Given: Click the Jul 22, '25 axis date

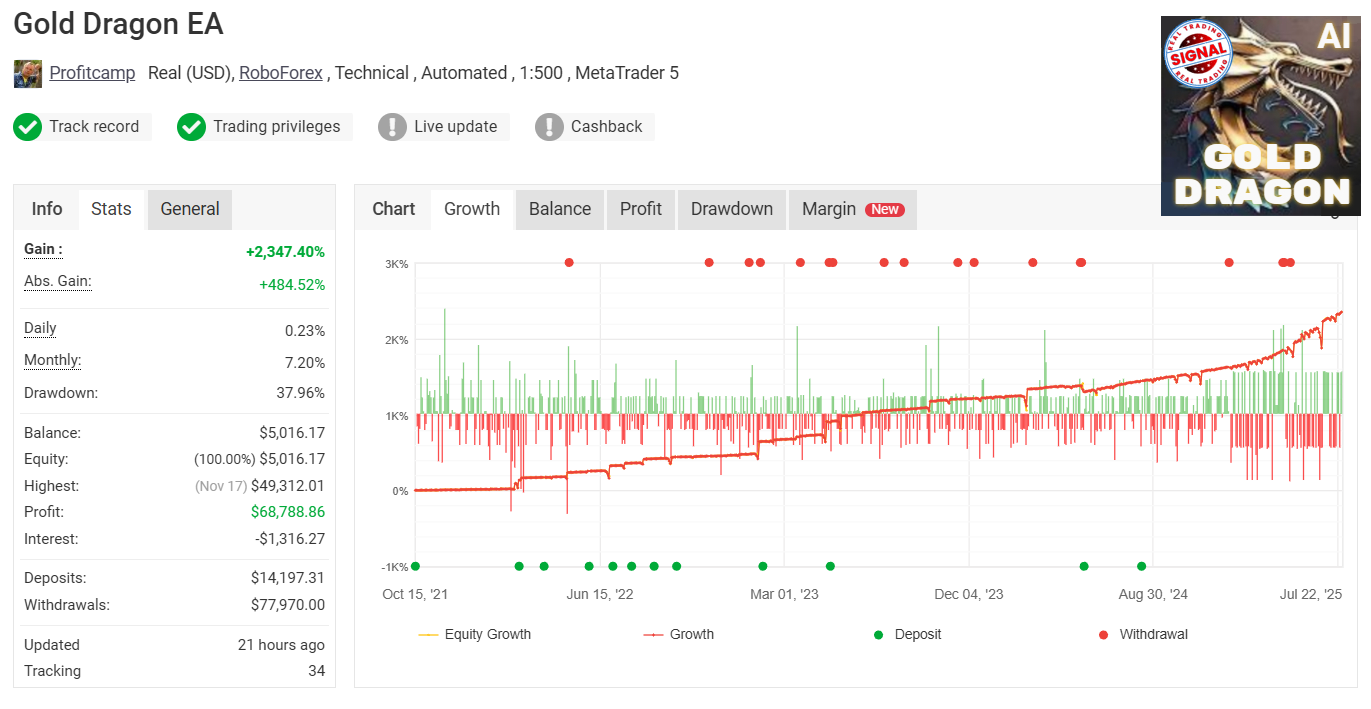Looking at the screenshot, I should [1311, 594].
